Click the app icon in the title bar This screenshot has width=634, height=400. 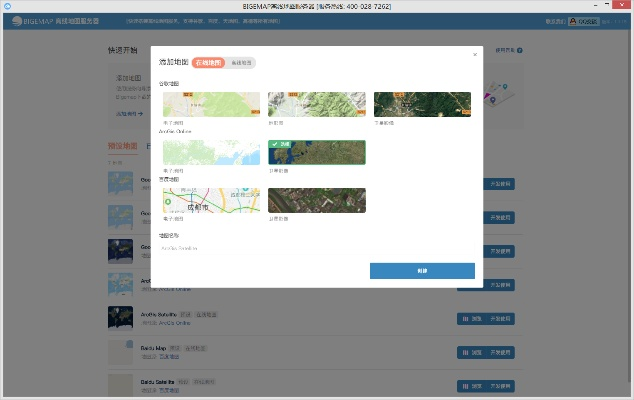(7, 6)
